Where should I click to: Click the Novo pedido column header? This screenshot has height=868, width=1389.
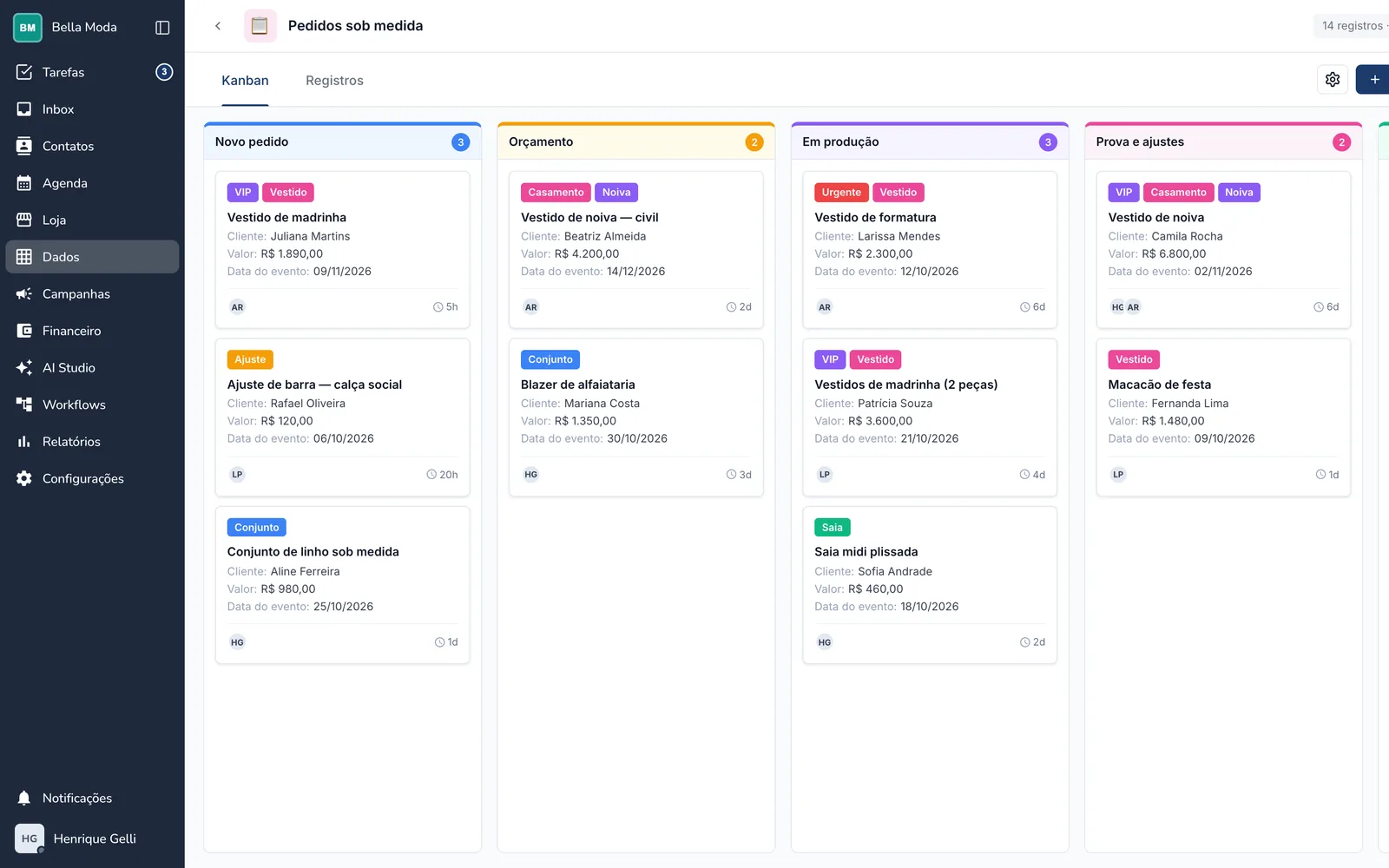(342, 141)
